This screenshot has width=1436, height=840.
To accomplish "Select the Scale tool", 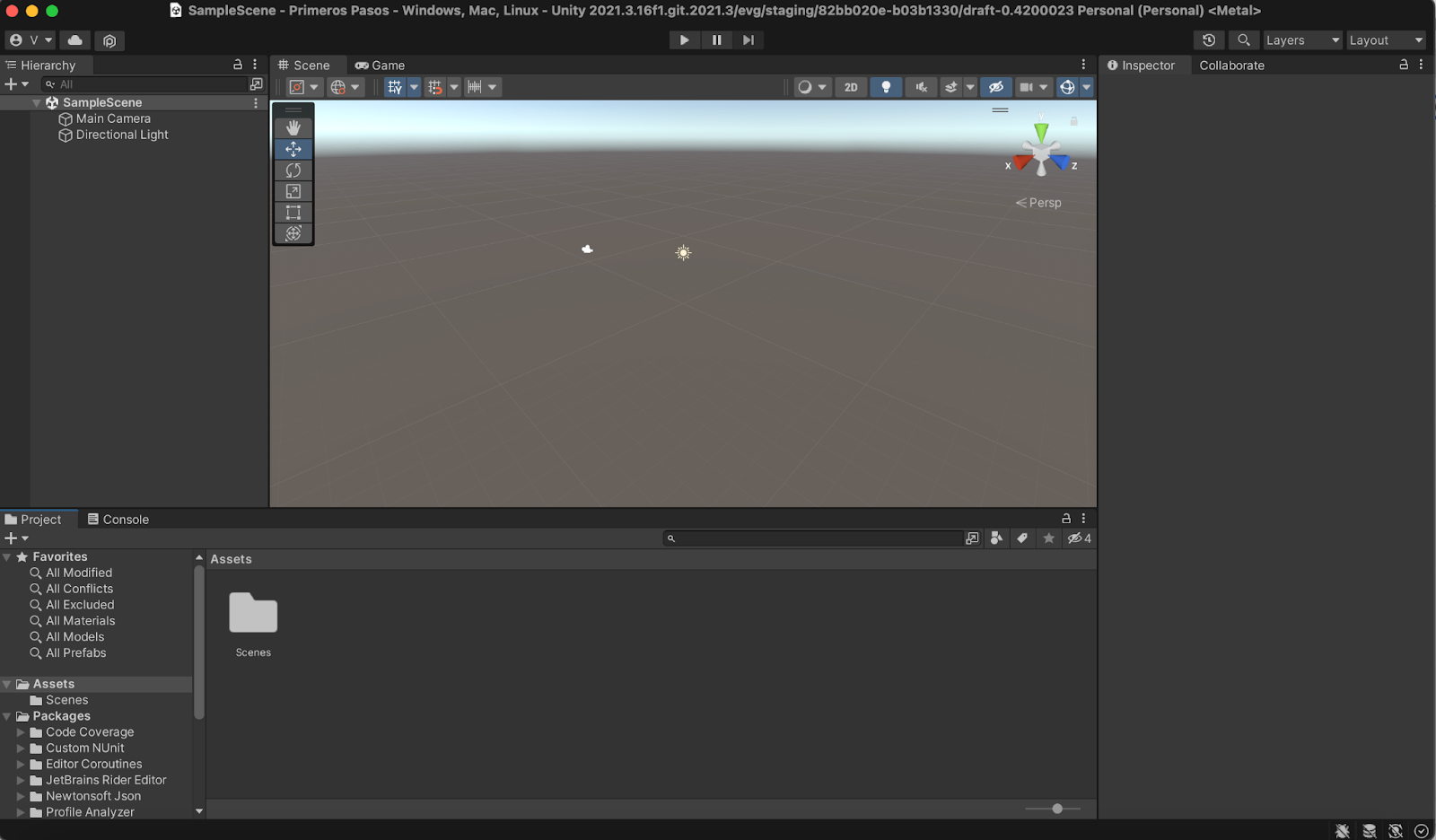I will 293,191.
